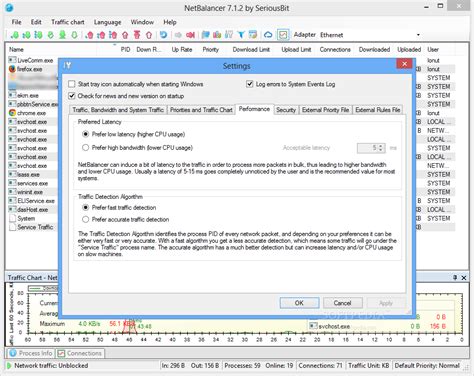Image resolution: width=474 pixels, height=376 pixels.
Task: Click Traffic Unit: KB in status bar
Action: tap(369, 366)
